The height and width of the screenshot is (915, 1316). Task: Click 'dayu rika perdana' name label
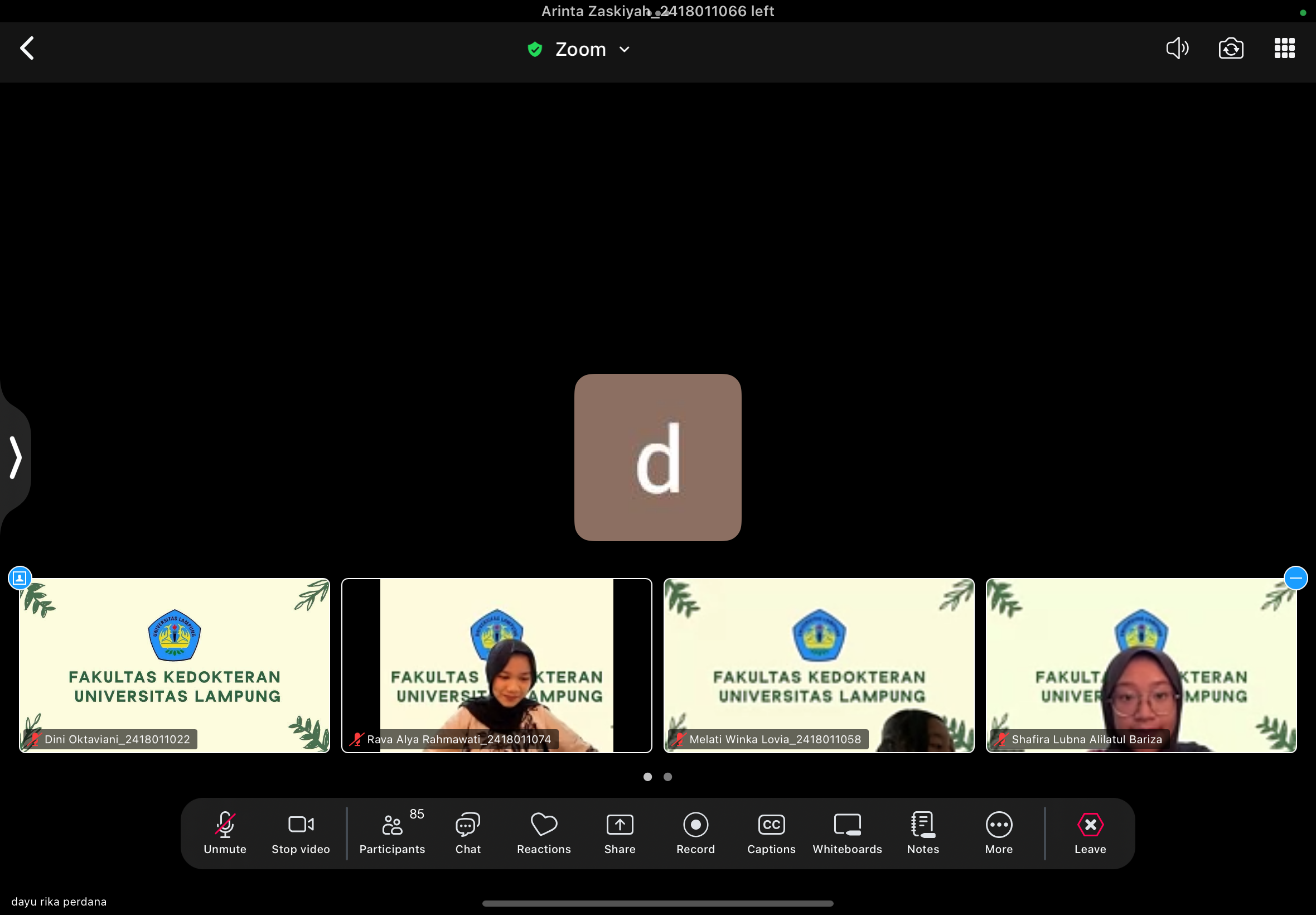pyautogui.click(x=59, y=902)
